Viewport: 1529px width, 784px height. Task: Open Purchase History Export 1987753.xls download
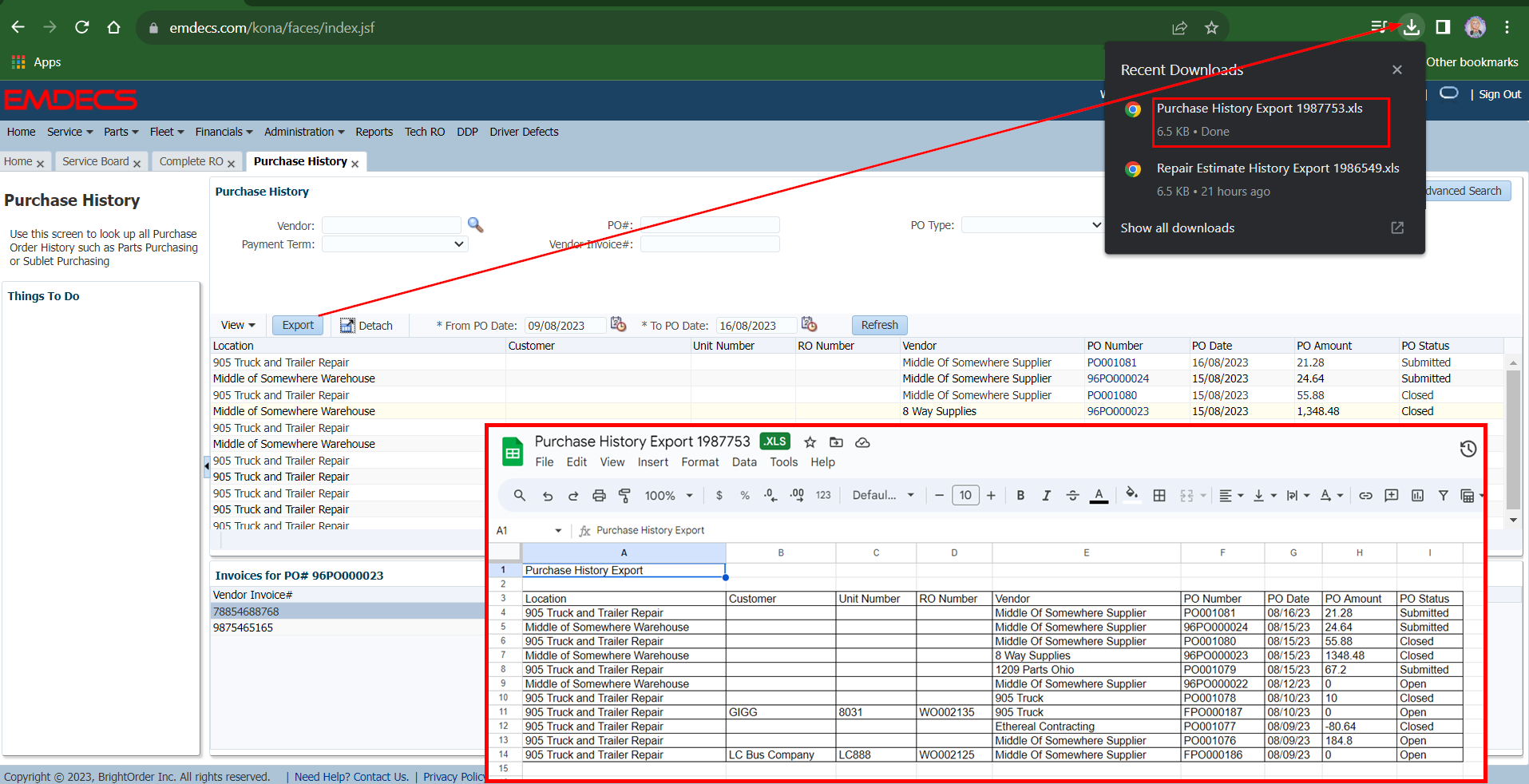click(1270, 121)
